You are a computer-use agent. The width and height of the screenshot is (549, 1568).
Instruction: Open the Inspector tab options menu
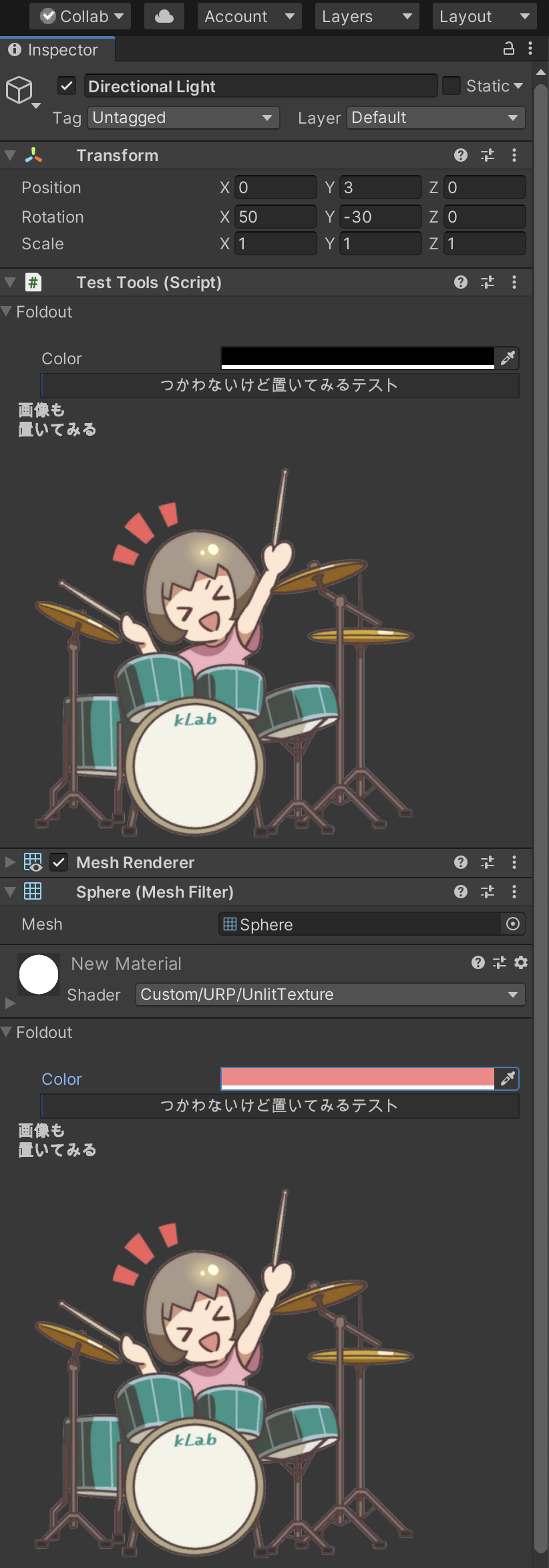pos(530,48)
